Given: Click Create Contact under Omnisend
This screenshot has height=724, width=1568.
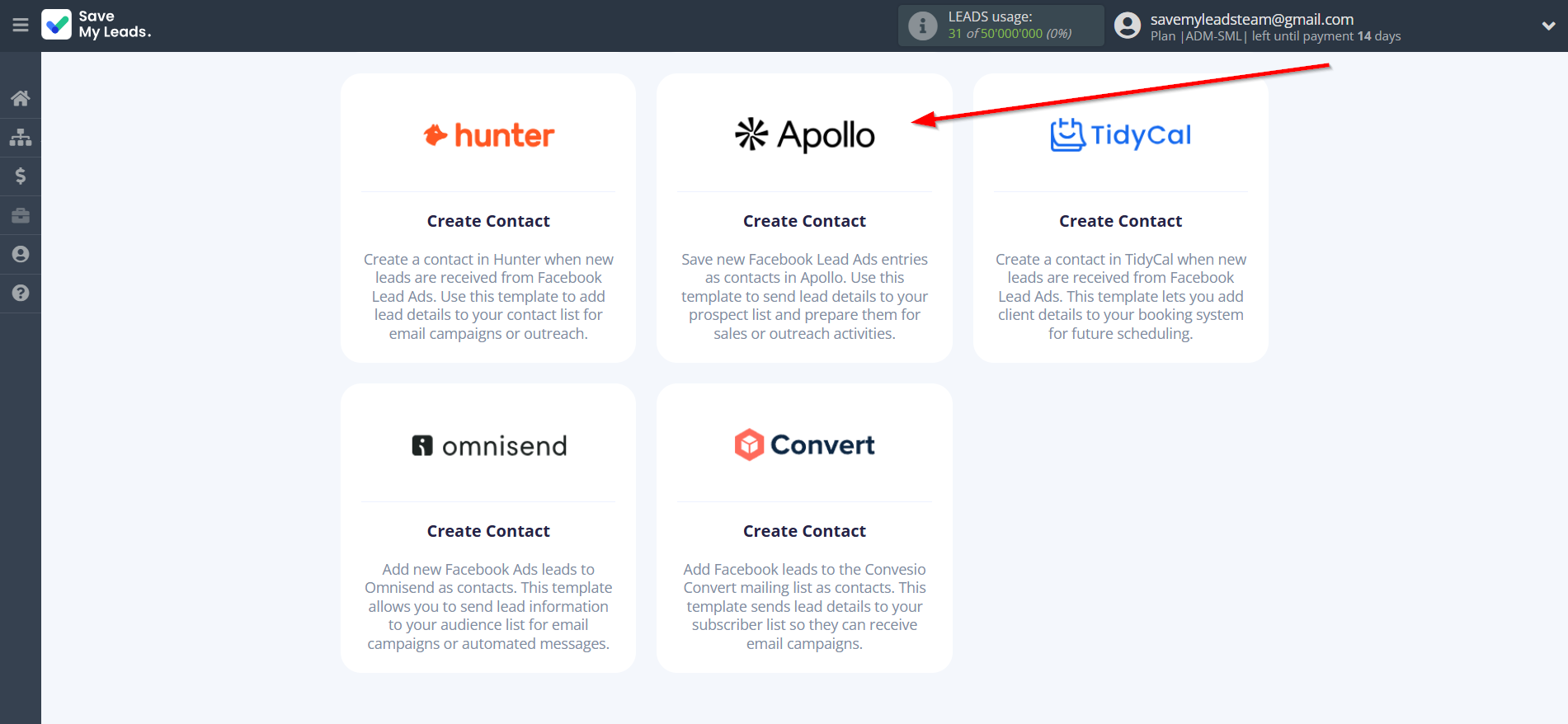Looking at the screenshot, I should [x=488, y=531].
